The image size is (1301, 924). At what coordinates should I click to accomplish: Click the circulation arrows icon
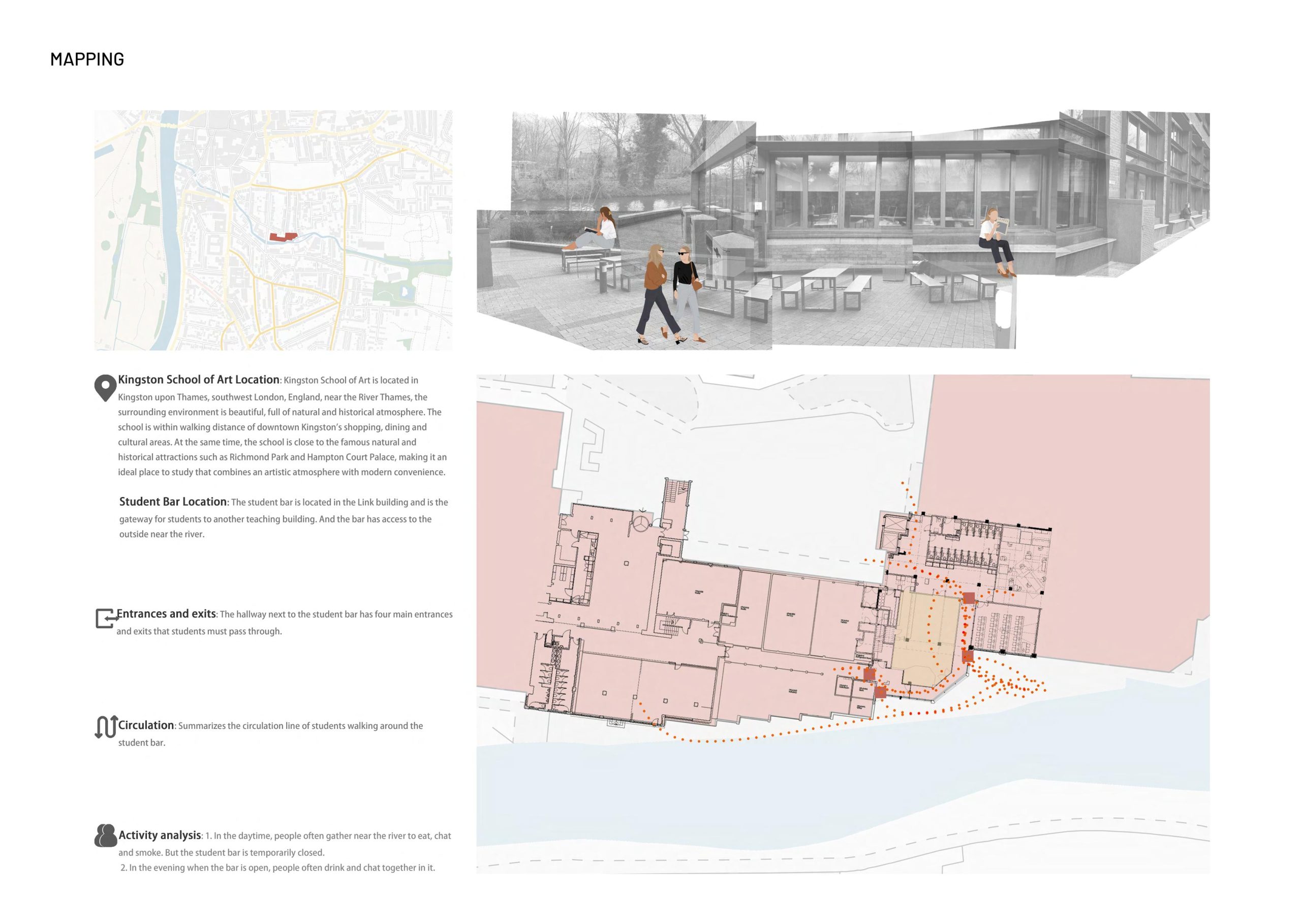click(106, 727)
